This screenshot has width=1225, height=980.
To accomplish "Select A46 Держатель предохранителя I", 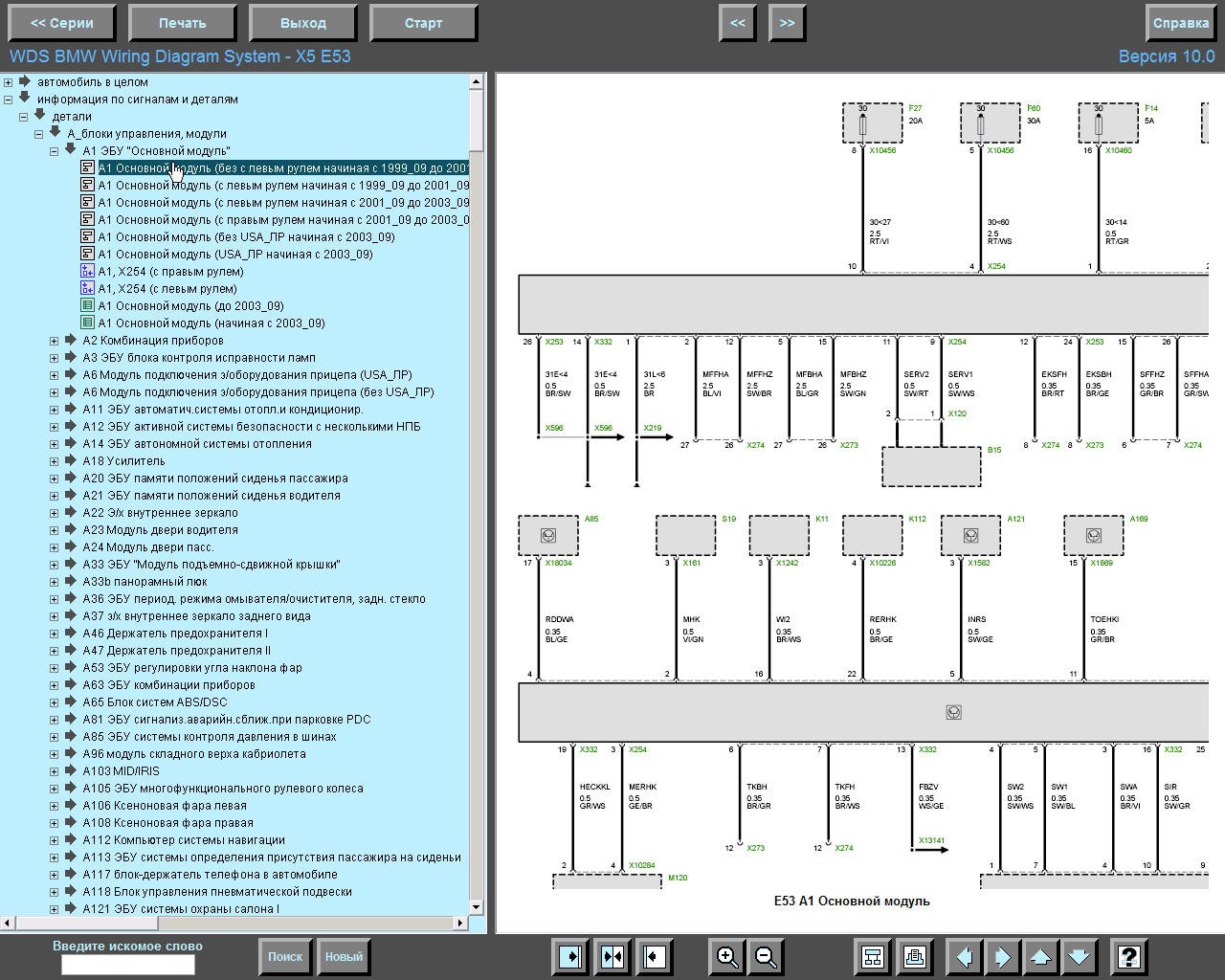I will (175, 633).
